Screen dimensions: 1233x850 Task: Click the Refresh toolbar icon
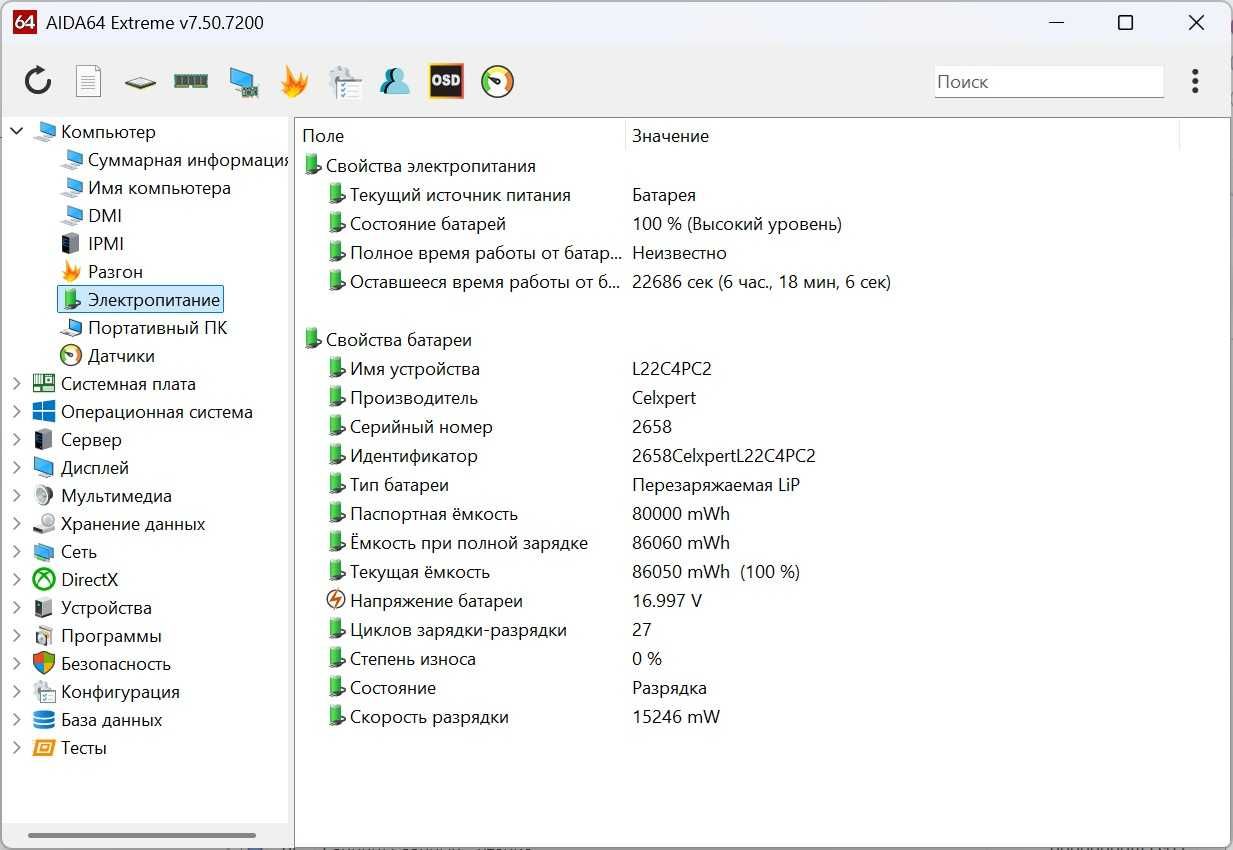(38, 81)
